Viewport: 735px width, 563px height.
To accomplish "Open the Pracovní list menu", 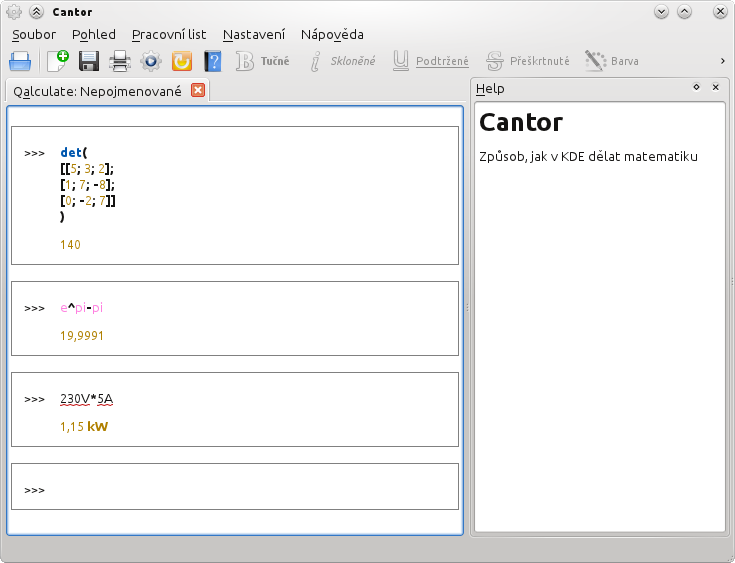I will [169, 35].
